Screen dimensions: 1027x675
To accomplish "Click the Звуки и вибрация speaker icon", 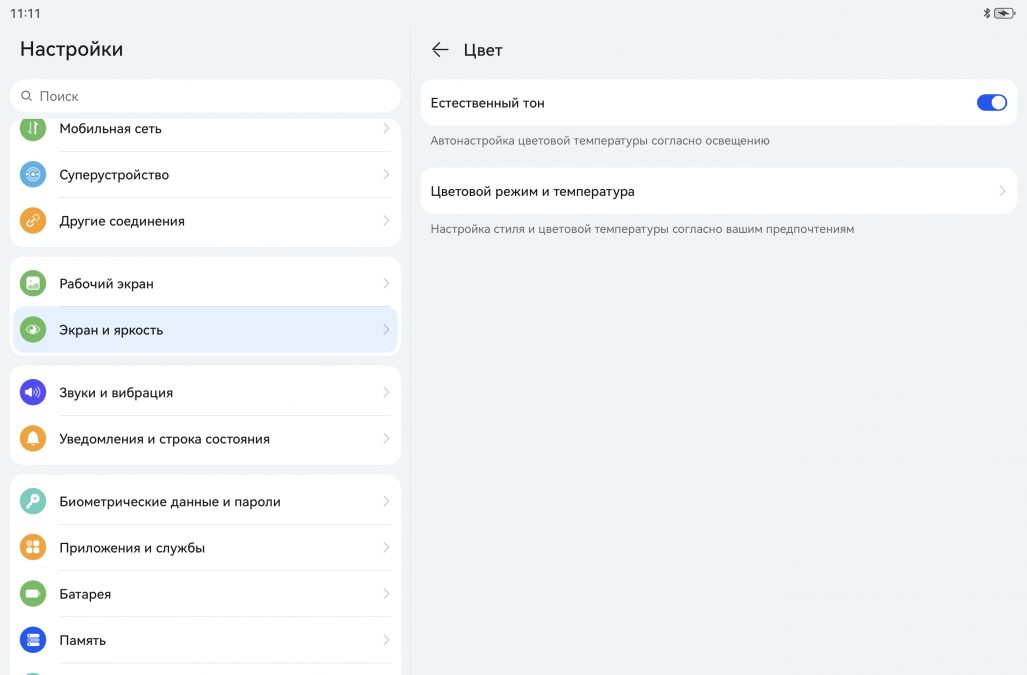I will click(x=33, y=393).
